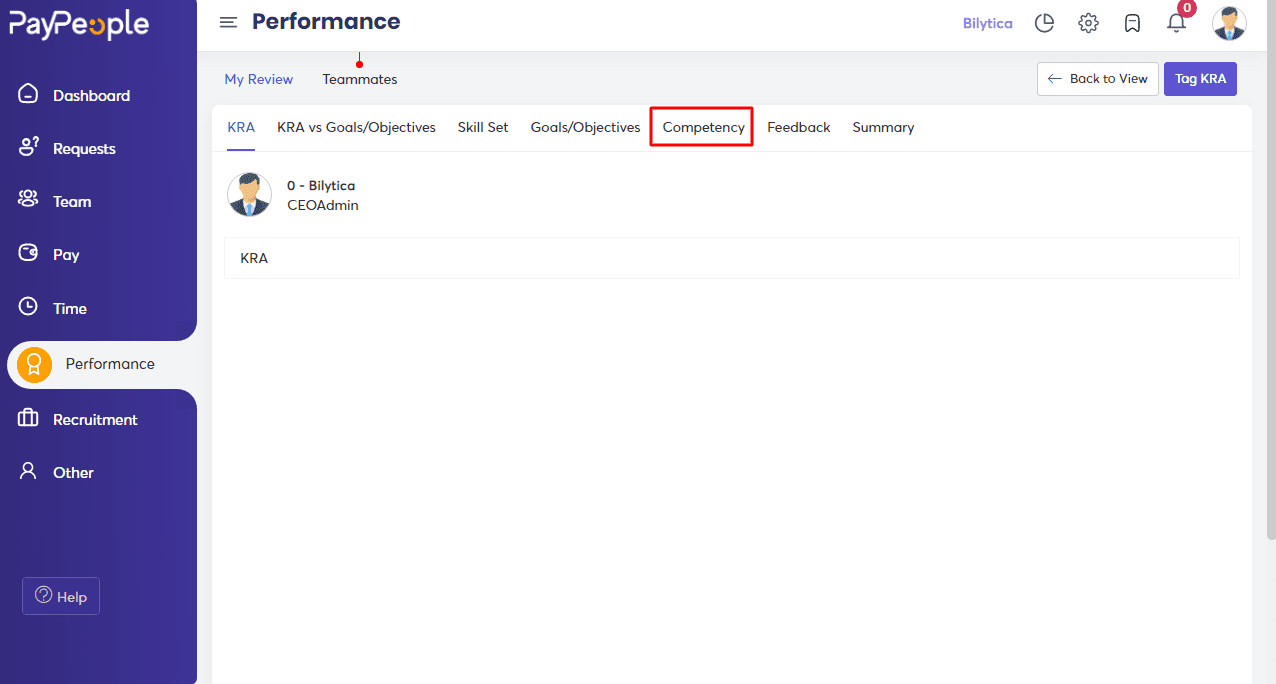Viewport: 1276px width, 684px height.
Task: Open the Other person icon
Action: point(28,471)
